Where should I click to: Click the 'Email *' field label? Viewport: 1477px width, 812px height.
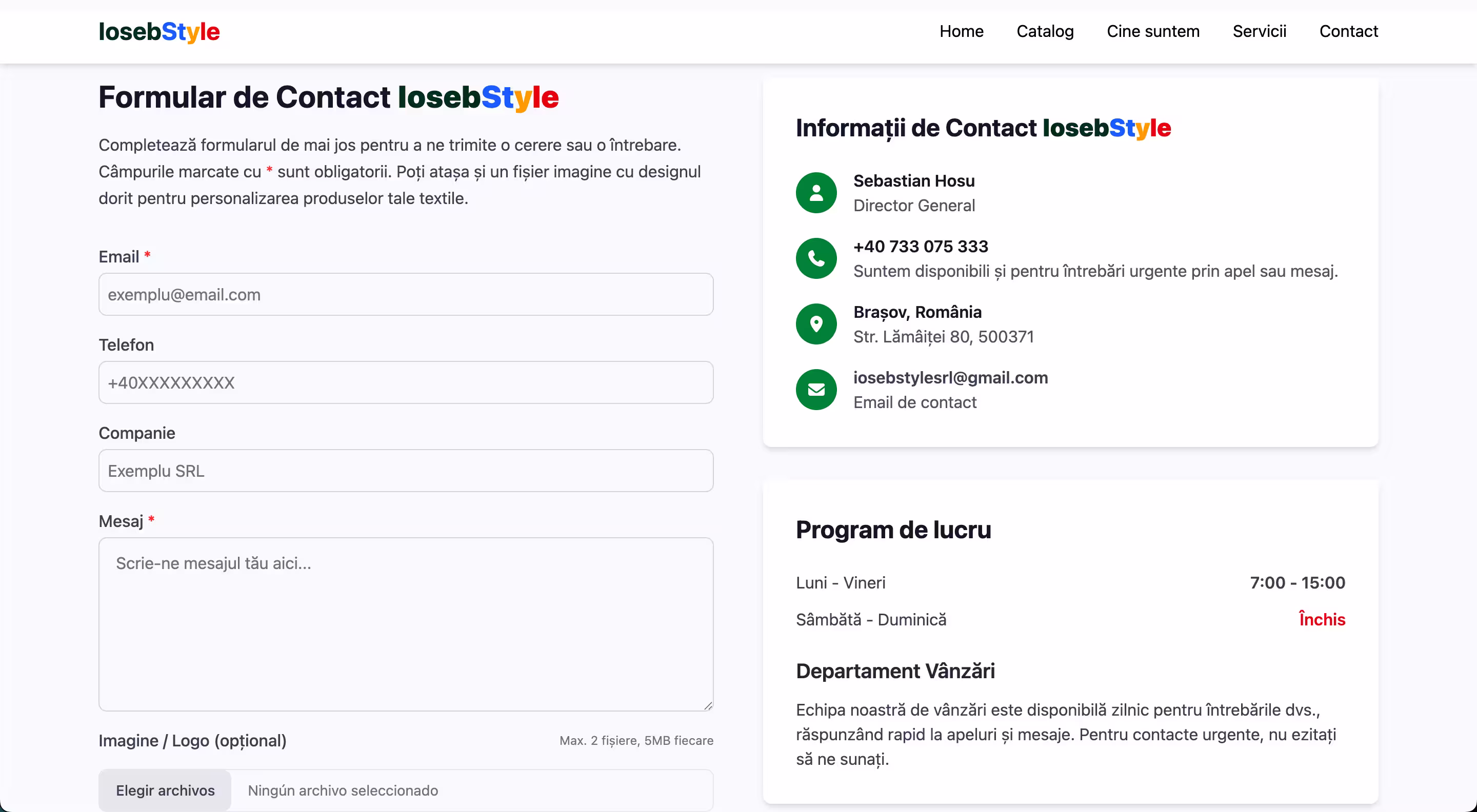coord(125,256)
